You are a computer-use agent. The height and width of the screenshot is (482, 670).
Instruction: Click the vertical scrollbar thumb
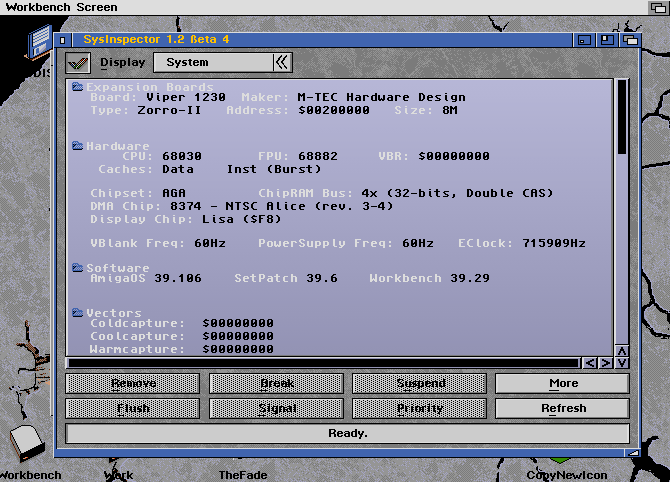point(622,117)
